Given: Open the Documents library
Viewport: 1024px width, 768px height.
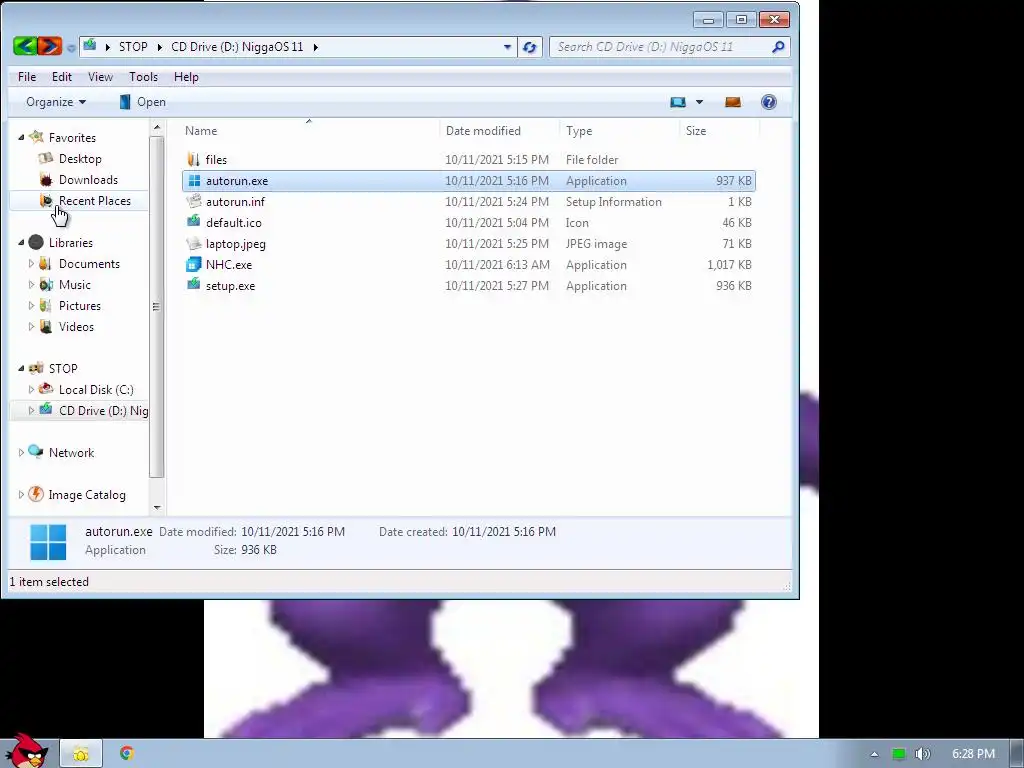Looking at the screenshot, I should tap(89, 264).
